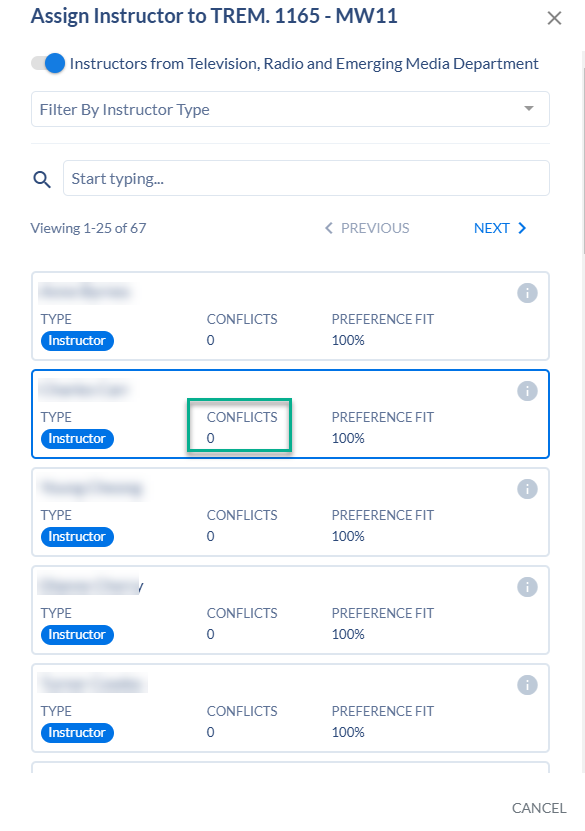Open info icon on fifth instructor card

point(527,685)
